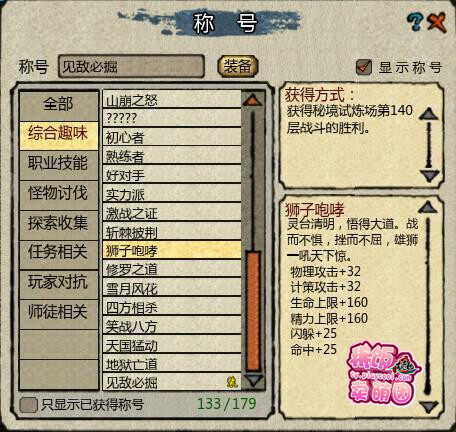Switch to the 职业技能 category tab
Screen dimensions: 456x432
[59, 165]
